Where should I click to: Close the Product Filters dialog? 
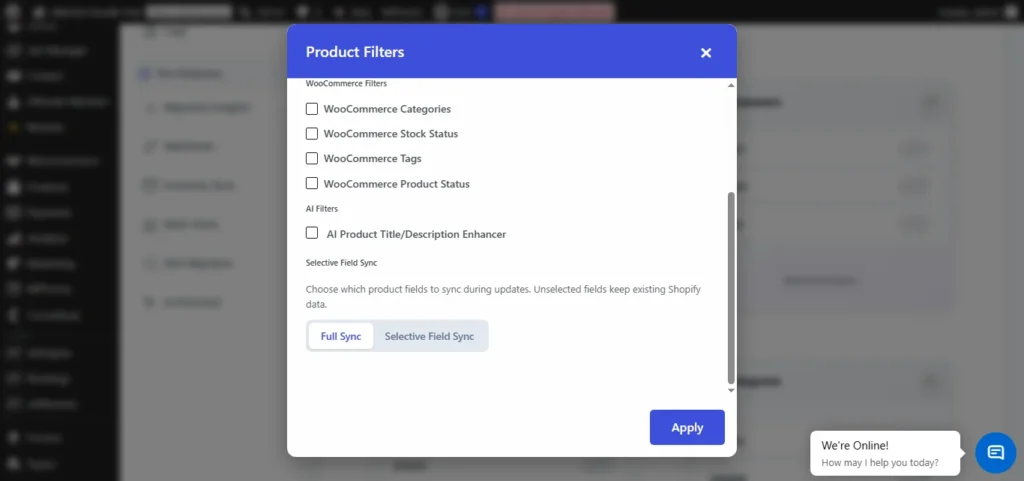pyautogui.click(x=705, y=53)
